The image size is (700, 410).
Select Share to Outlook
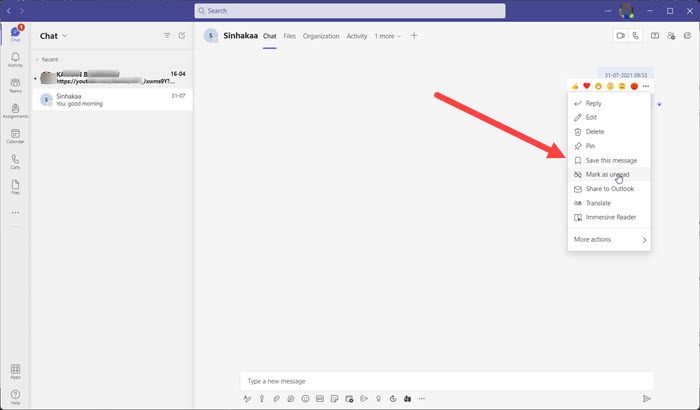(609, 189)
